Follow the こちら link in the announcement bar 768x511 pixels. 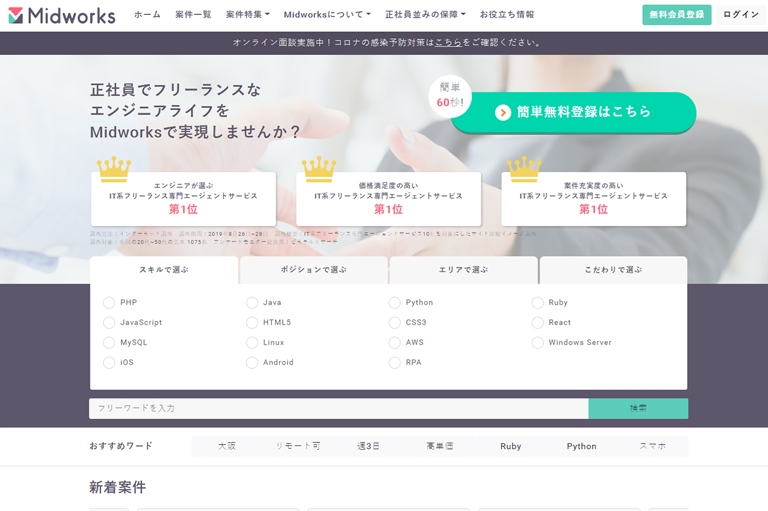pyautogui.click(x=448, y=43)
